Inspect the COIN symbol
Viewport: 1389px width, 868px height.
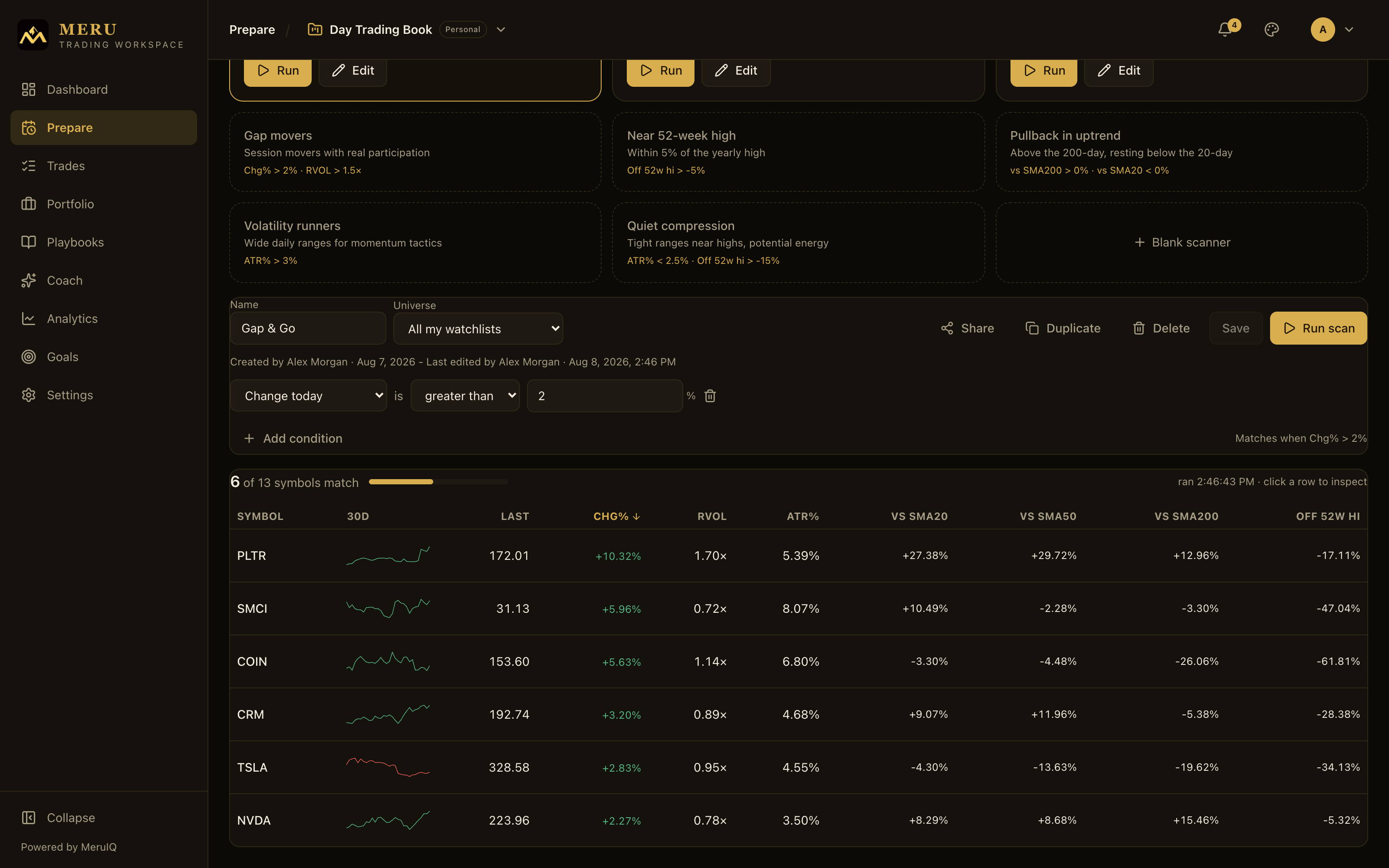(252, 661)
